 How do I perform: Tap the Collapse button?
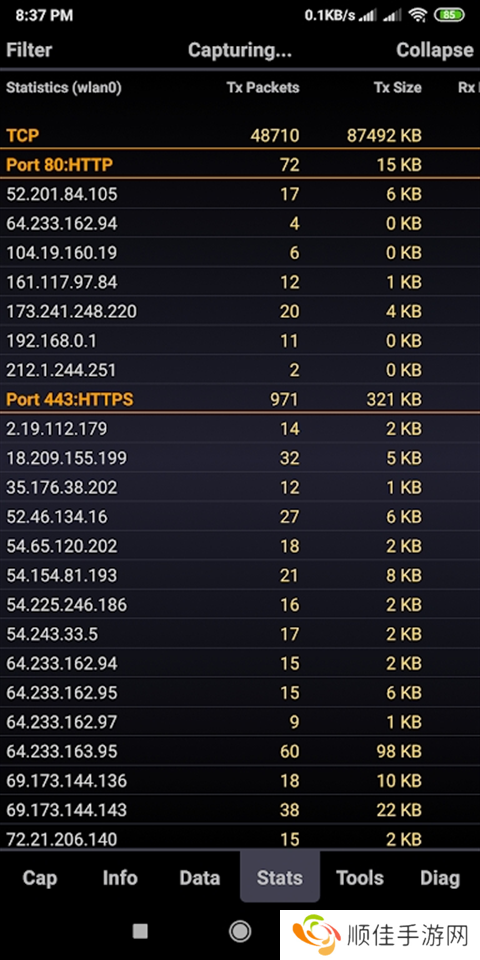(x=435, y=50)
